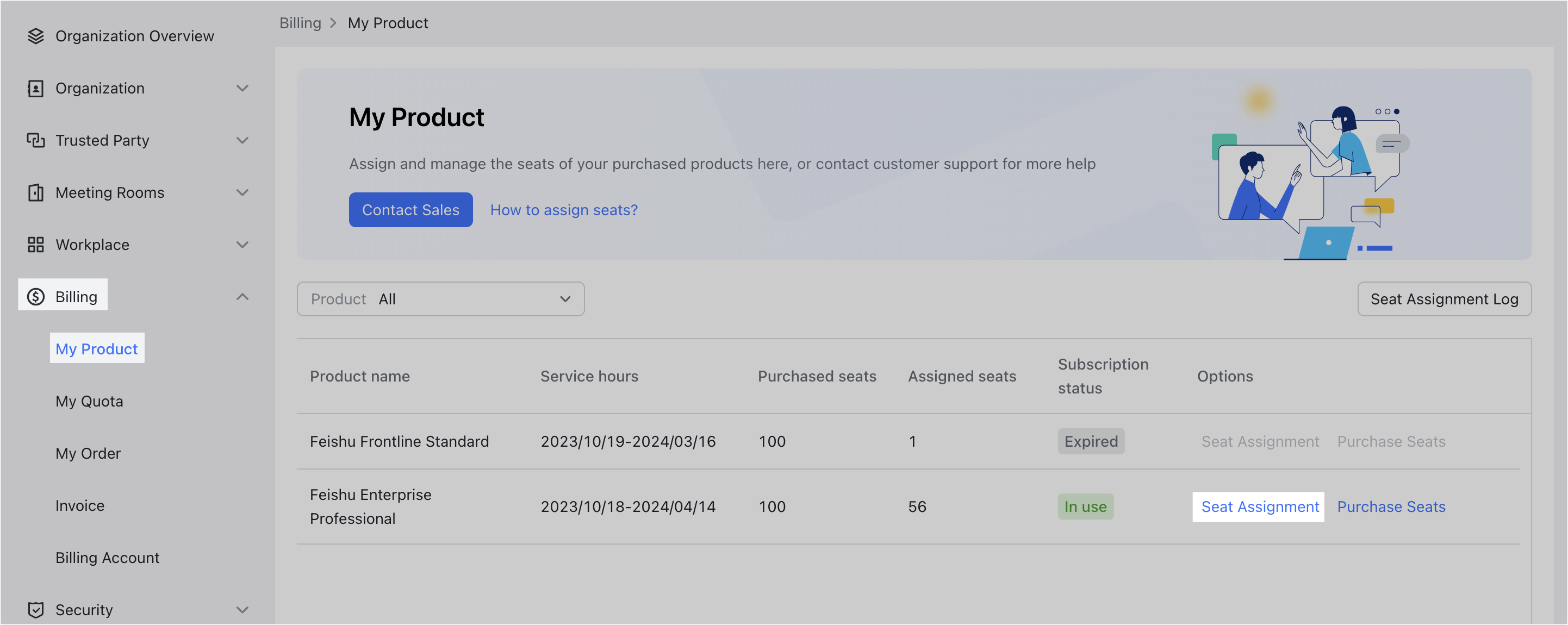Collapse the Billing section
This screenshot has width=1568, height=625.
[x=242, y=296]
